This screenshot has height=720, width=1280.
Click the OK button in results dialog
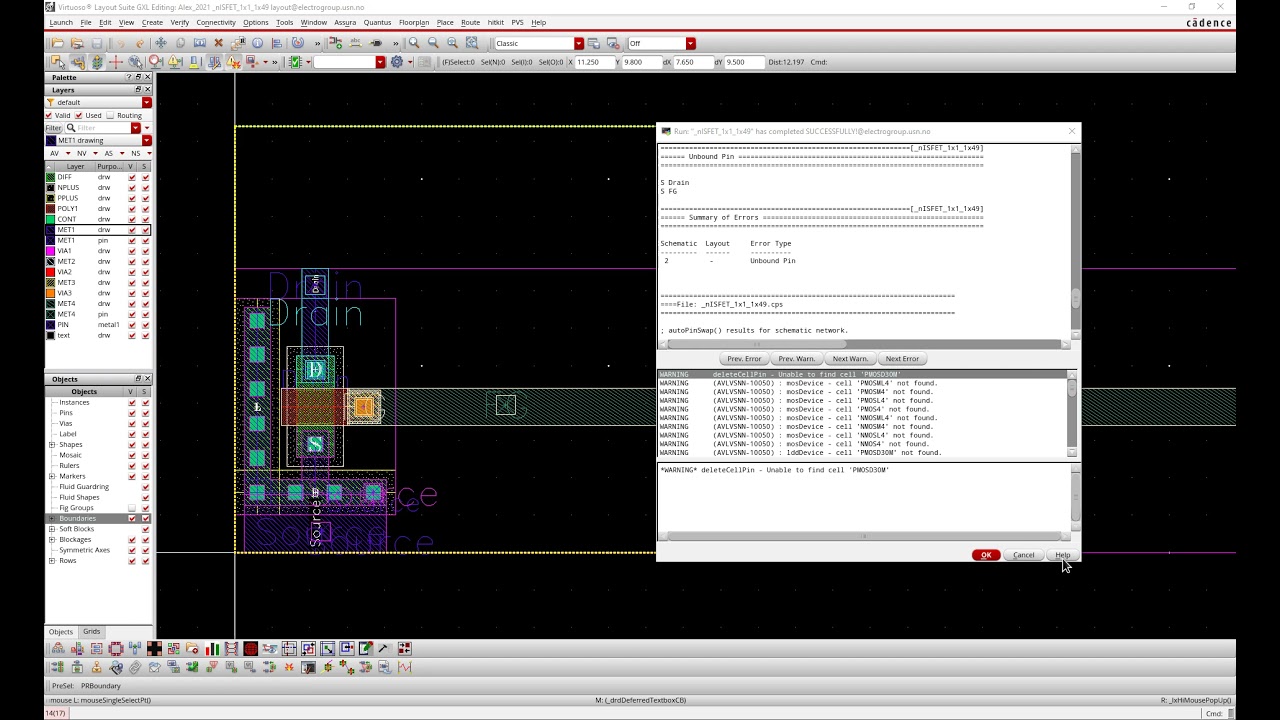click(x=986, y=555)
